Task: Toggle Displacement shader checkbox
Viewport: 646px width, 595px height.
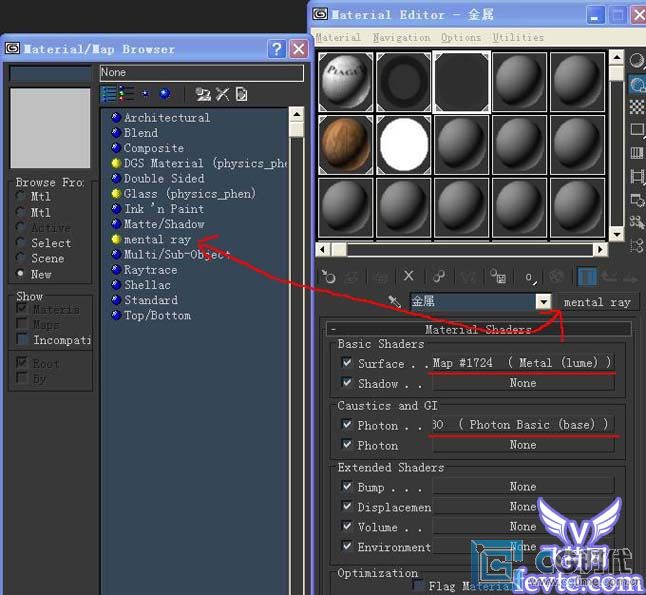Action: click(x=347, y=506)
